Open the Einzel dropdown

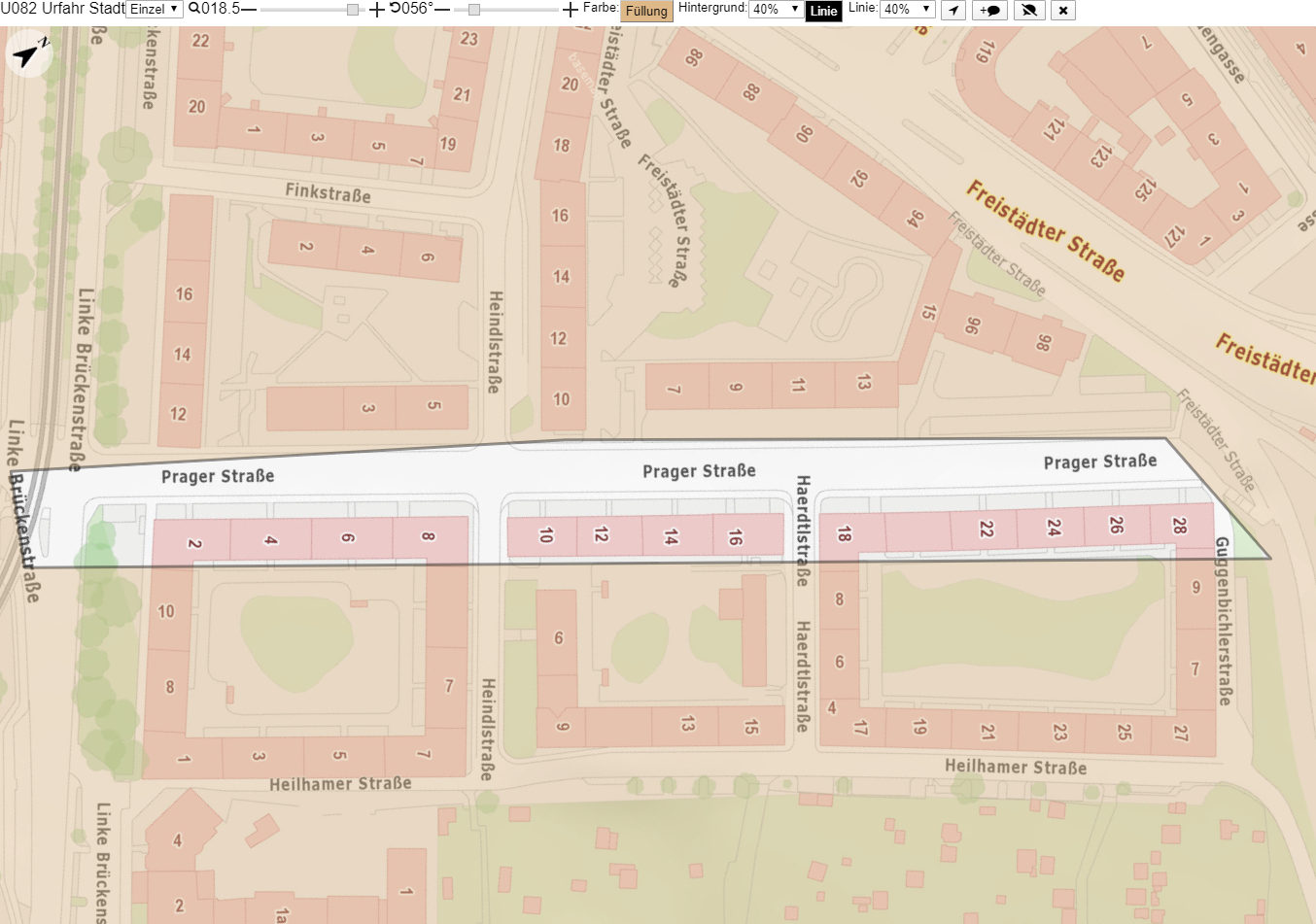pyautogui.click(x=155, y=9)
